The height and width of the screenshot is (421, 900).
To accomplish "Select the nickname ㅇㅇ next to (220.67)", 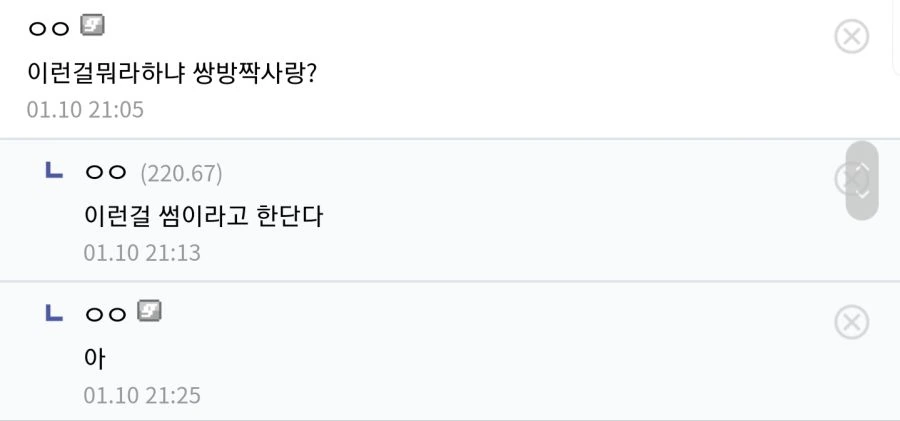I will pos(105,172).
